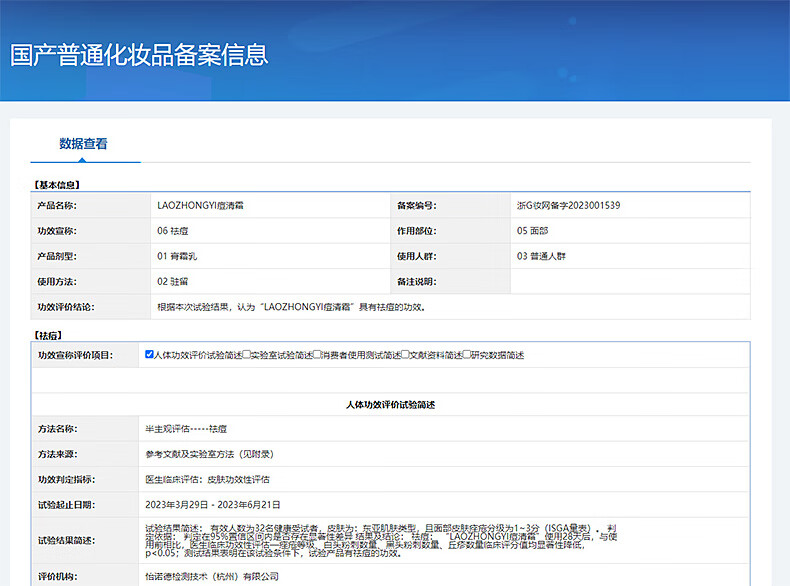This screenshot has width=790, height=586.
Task: Click the 备案编号 label
Action: [x=417, y=206]
